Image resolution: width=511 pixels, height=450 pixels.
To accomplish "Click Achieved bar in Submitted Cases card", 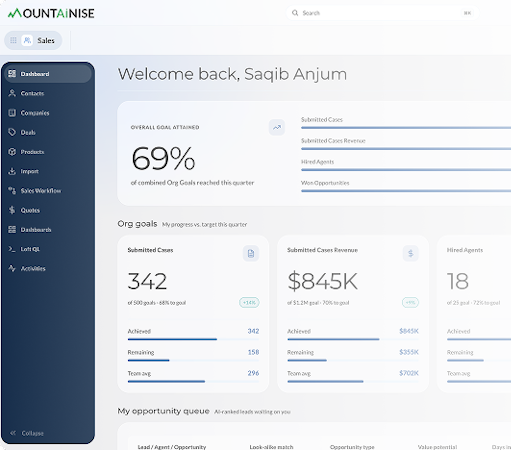I will point(193,339).
